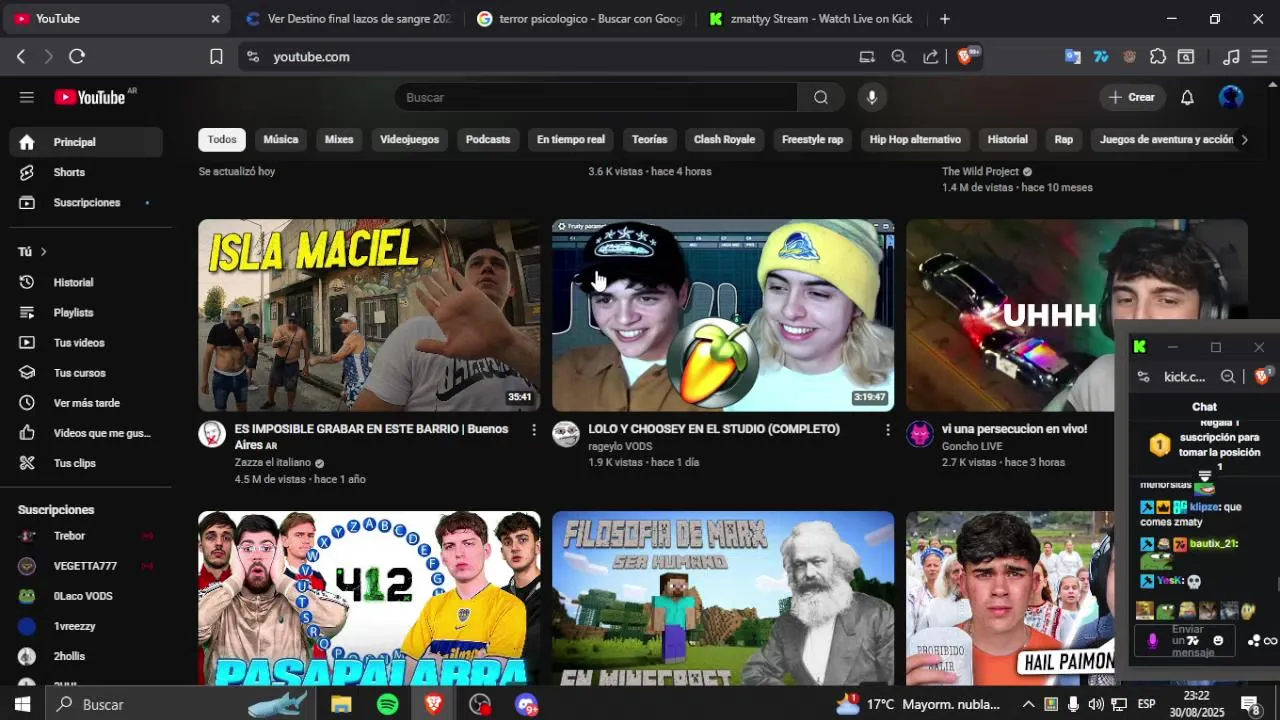
Task: Switch to the terror psicologico Google tab
Action: point(580,19)
